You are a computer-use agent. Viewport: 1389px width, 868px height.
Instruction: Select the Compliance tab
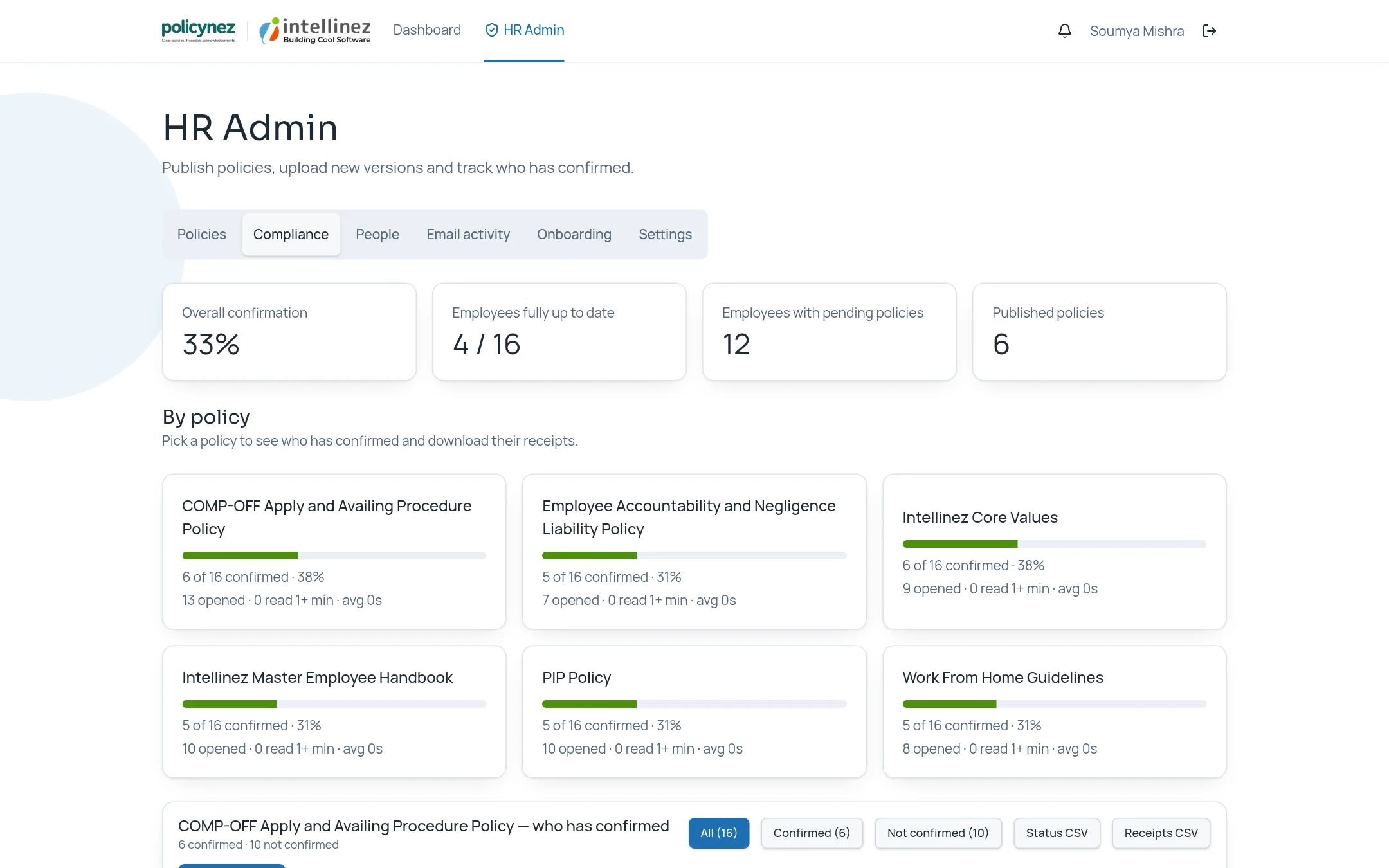[x=291, y=234]
